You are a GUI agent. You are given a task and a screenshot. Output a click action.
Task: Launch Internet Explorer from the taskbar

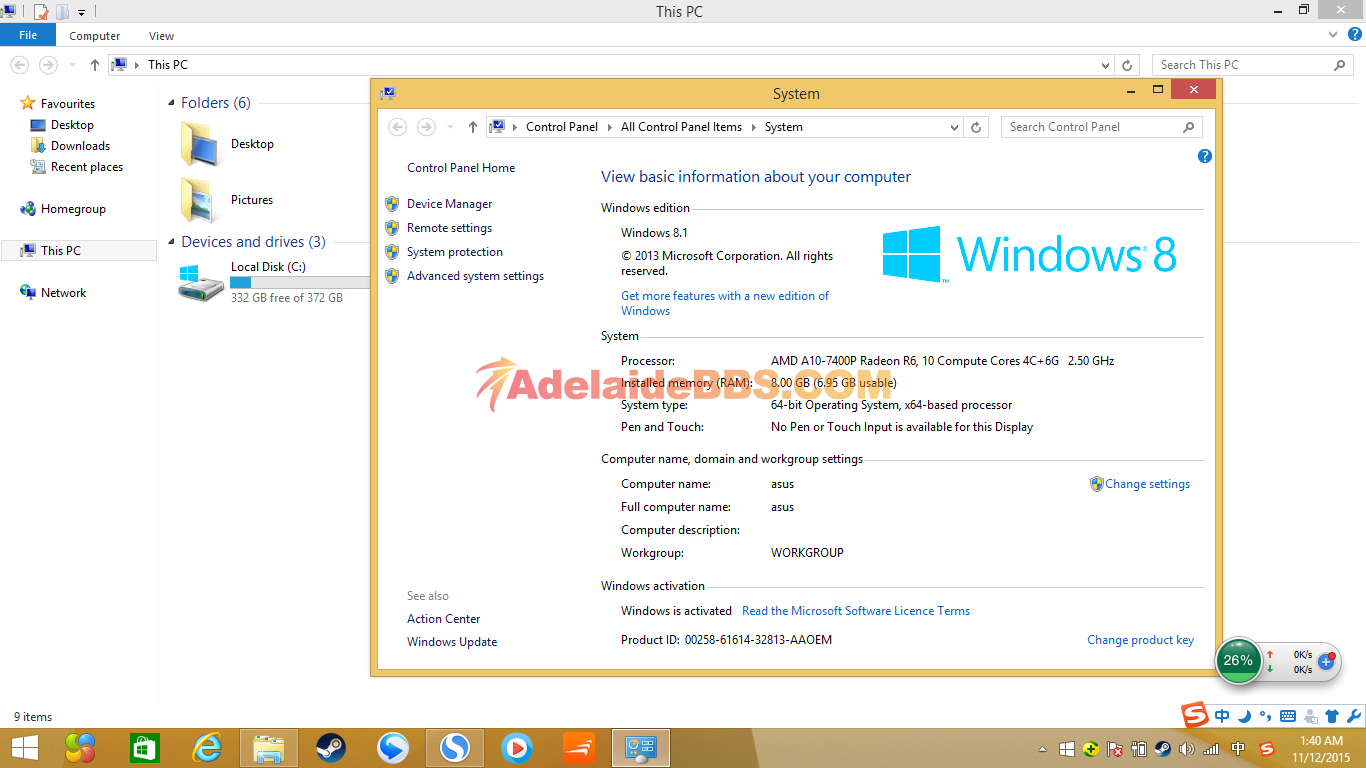click(208, 747)
